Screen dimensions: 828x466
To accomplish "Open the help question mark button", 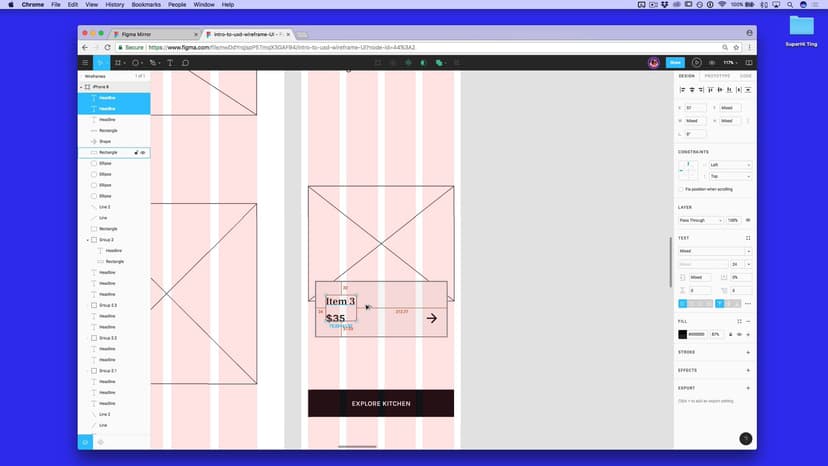I will coord(744,438).
